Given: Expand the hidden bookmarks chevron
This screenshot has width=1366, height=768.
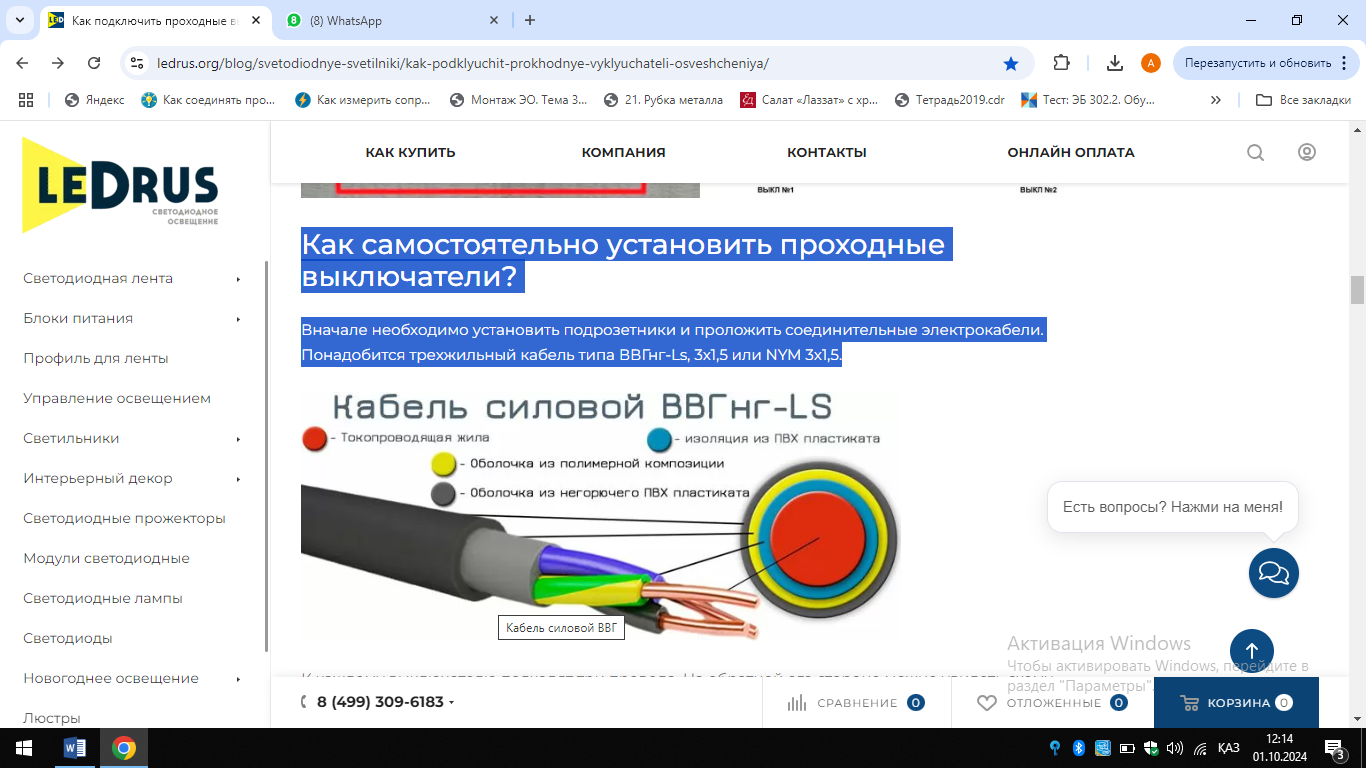Looking at the screenshot, I should [x=1216, y=100].
